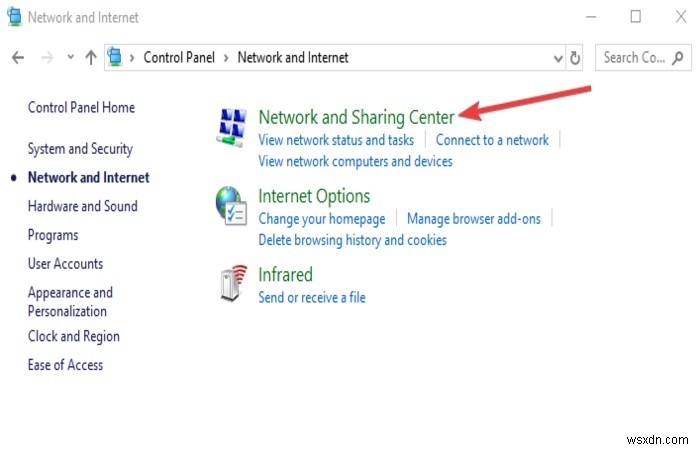Refresh the Control Panel view
This screenshot has width=700, height=450.
575,58
